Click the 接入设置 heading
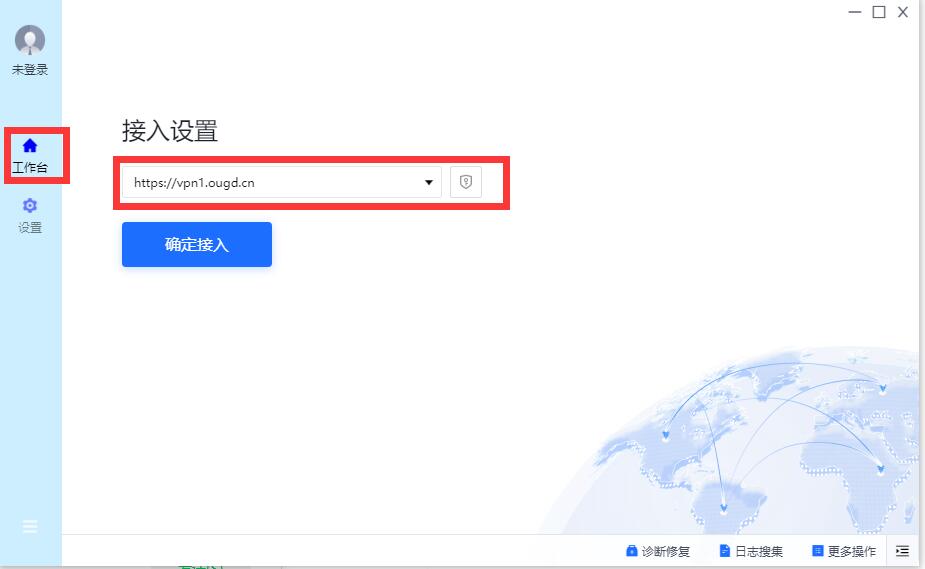The height and width of the screenshot is (569, 925). pyautogui.click(x=170, y=131)
